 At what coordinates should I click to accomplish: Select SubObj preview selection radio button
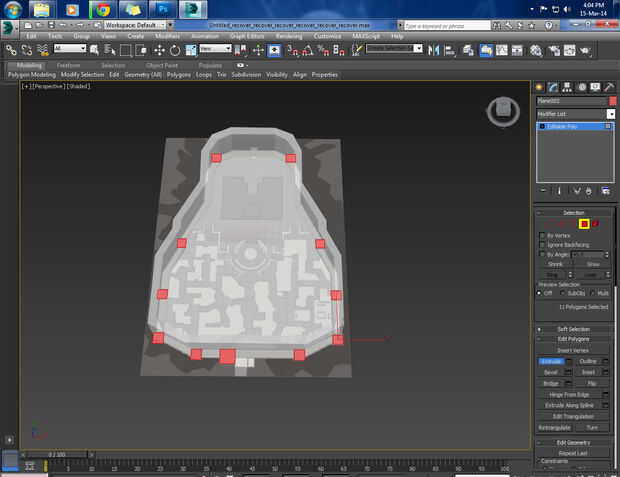pyautogui.click(x=564, y=293)
